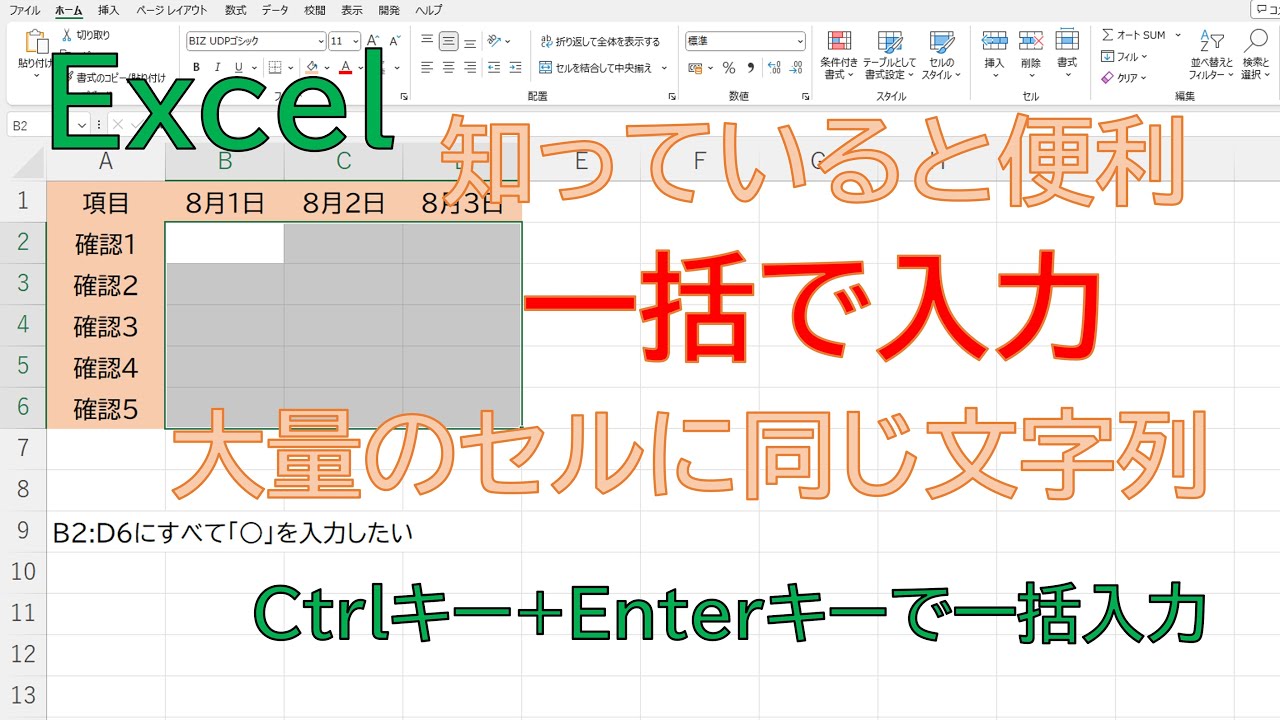Switch to 挿入 (Insert) tab
Viewport: 1280px width, 720px height.
point(108,10)
